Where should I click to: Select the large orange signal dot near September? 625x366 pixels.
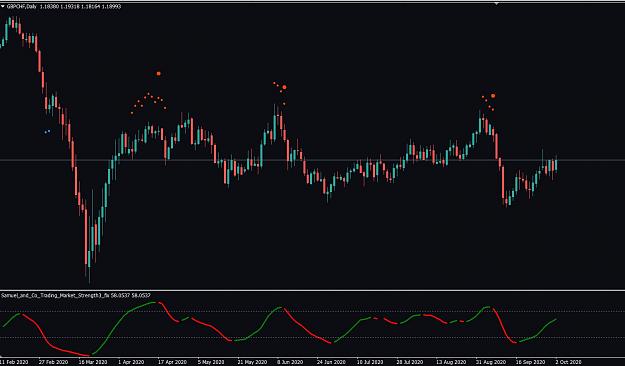tap(493, 96)
